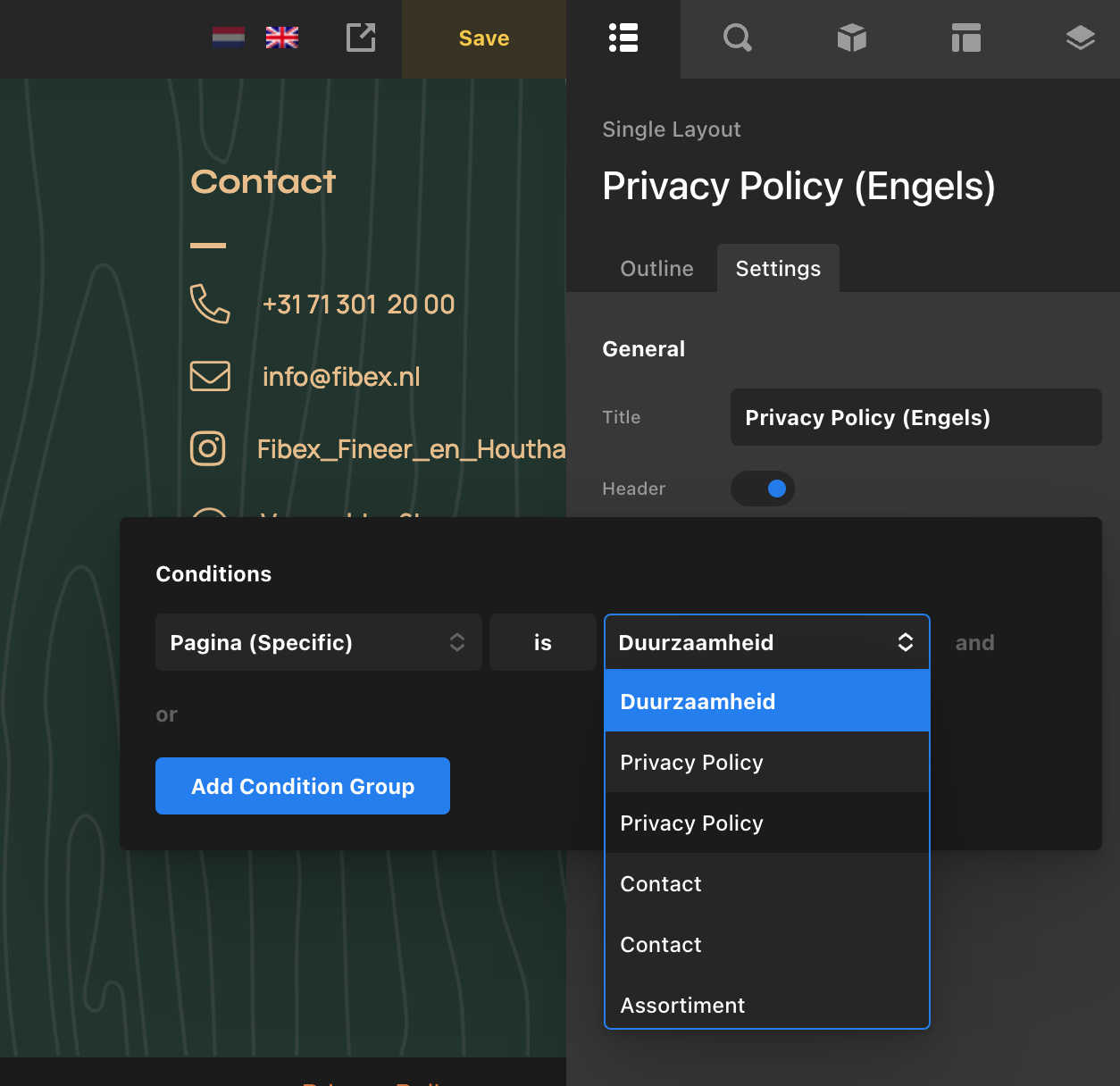This screenshot has width=1120, height=1086.
Task: Switch to Dutch language flag
Action: [x=229, y=38]
